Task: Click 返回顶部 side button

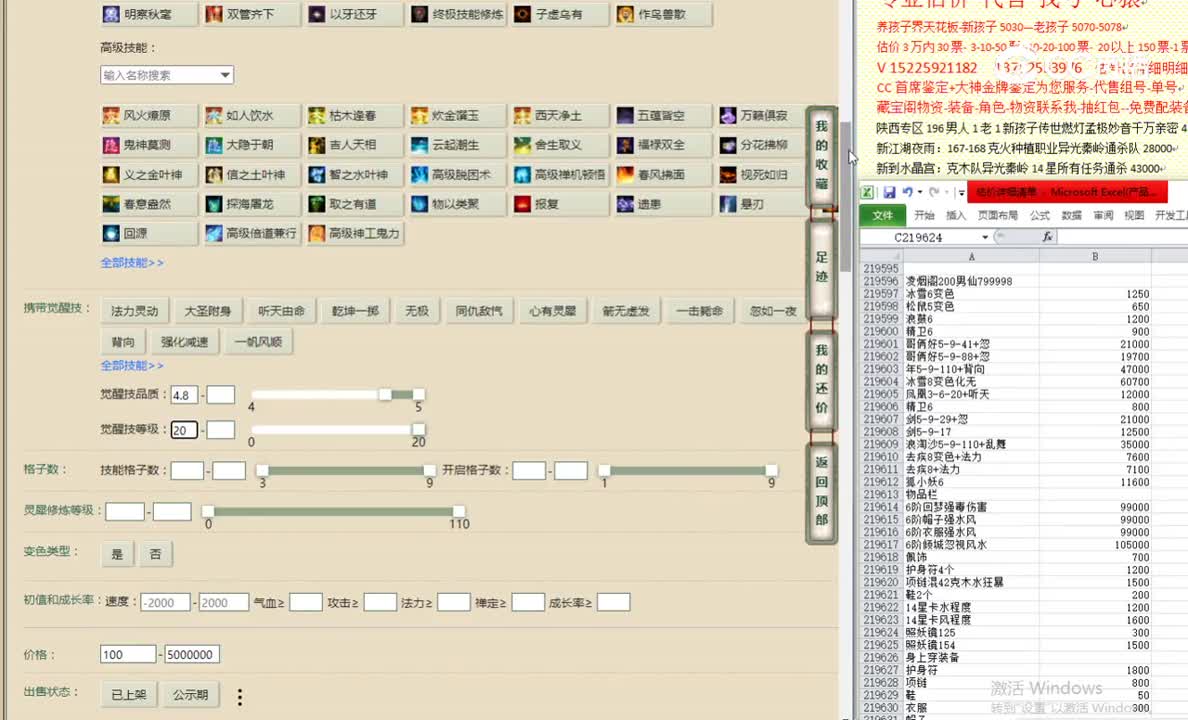Action: click(x=821, y=491)
